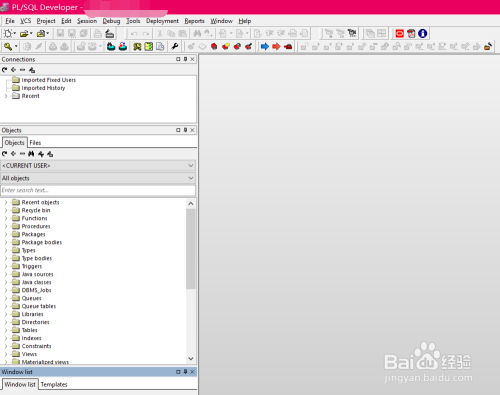Viewport: 500px width, 395px height.
Task: Click the lightning filter icon in the Objects toolbar
Action: 41,154
